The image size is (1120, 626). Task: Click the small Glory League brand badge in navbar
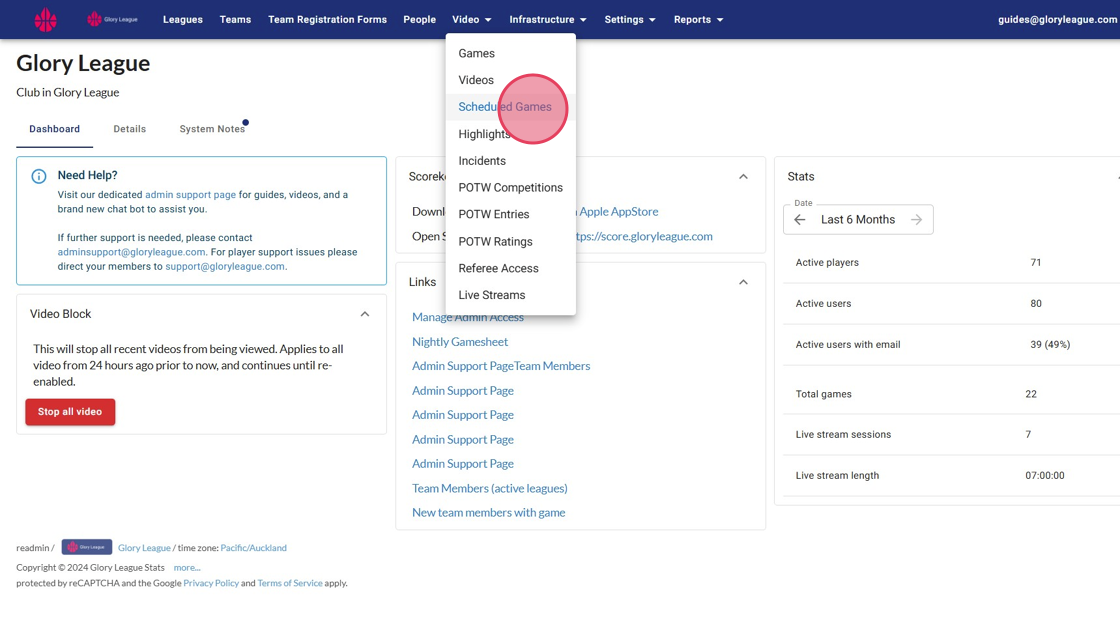pos(112,19)
